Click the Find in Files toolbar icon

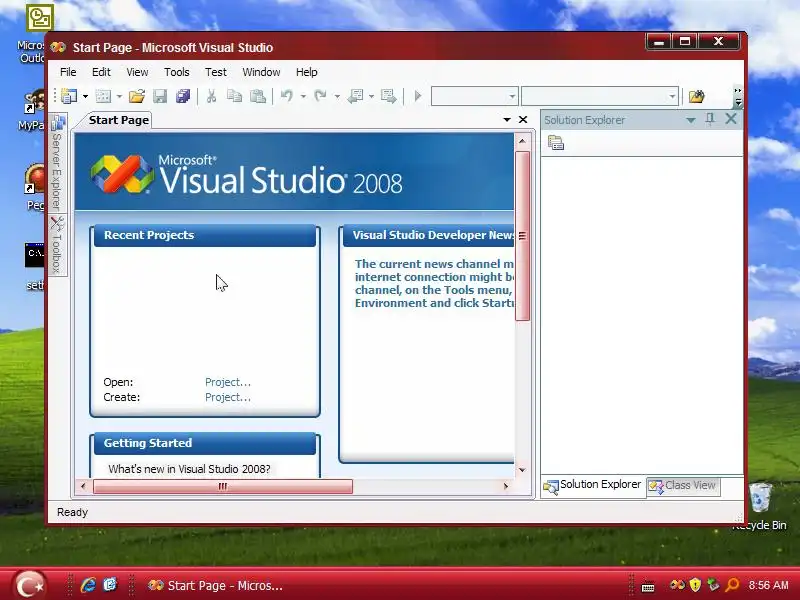point(696,96)
